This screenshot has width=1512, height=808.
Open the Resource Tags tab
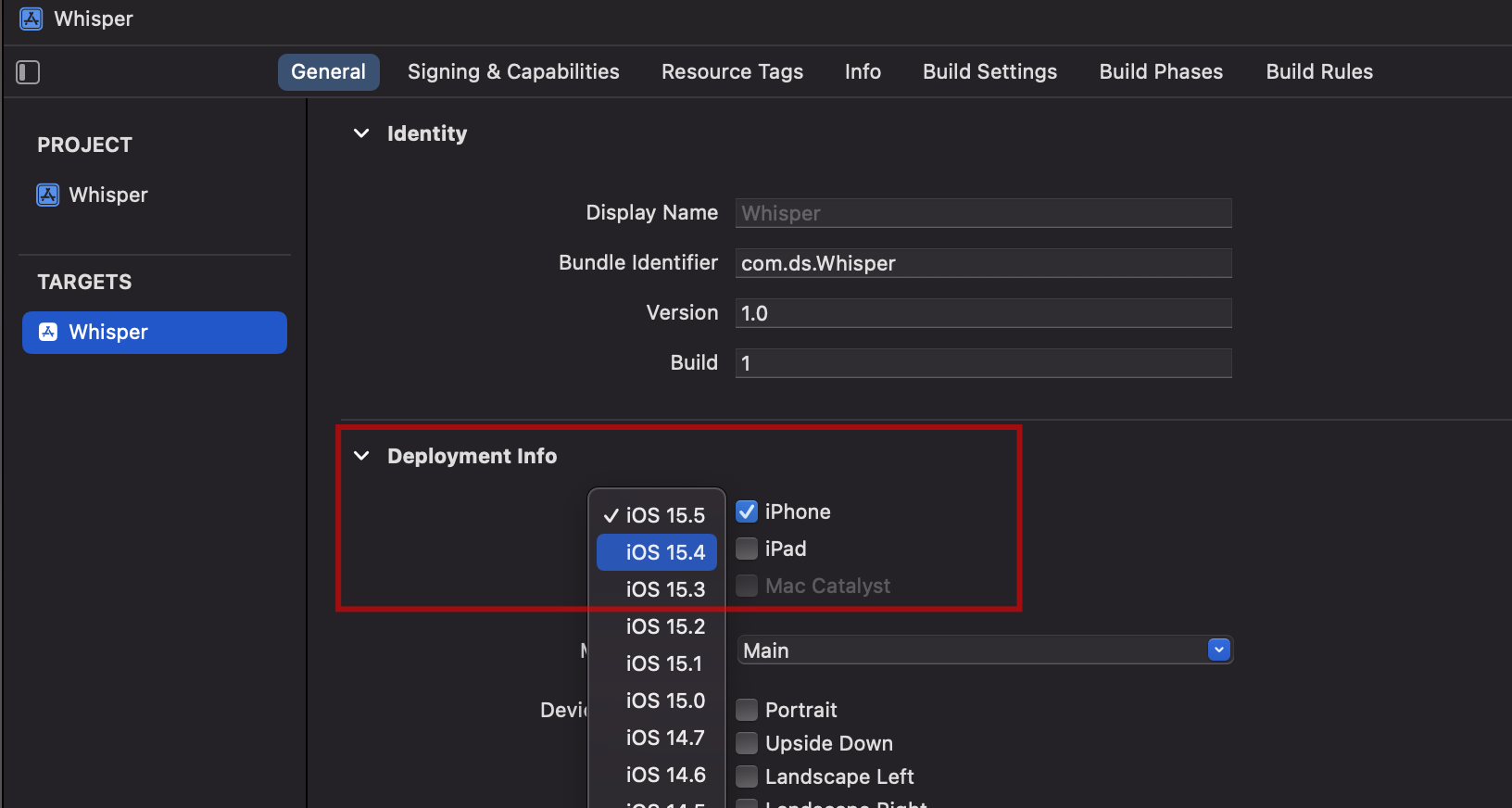tap(733, 72)
